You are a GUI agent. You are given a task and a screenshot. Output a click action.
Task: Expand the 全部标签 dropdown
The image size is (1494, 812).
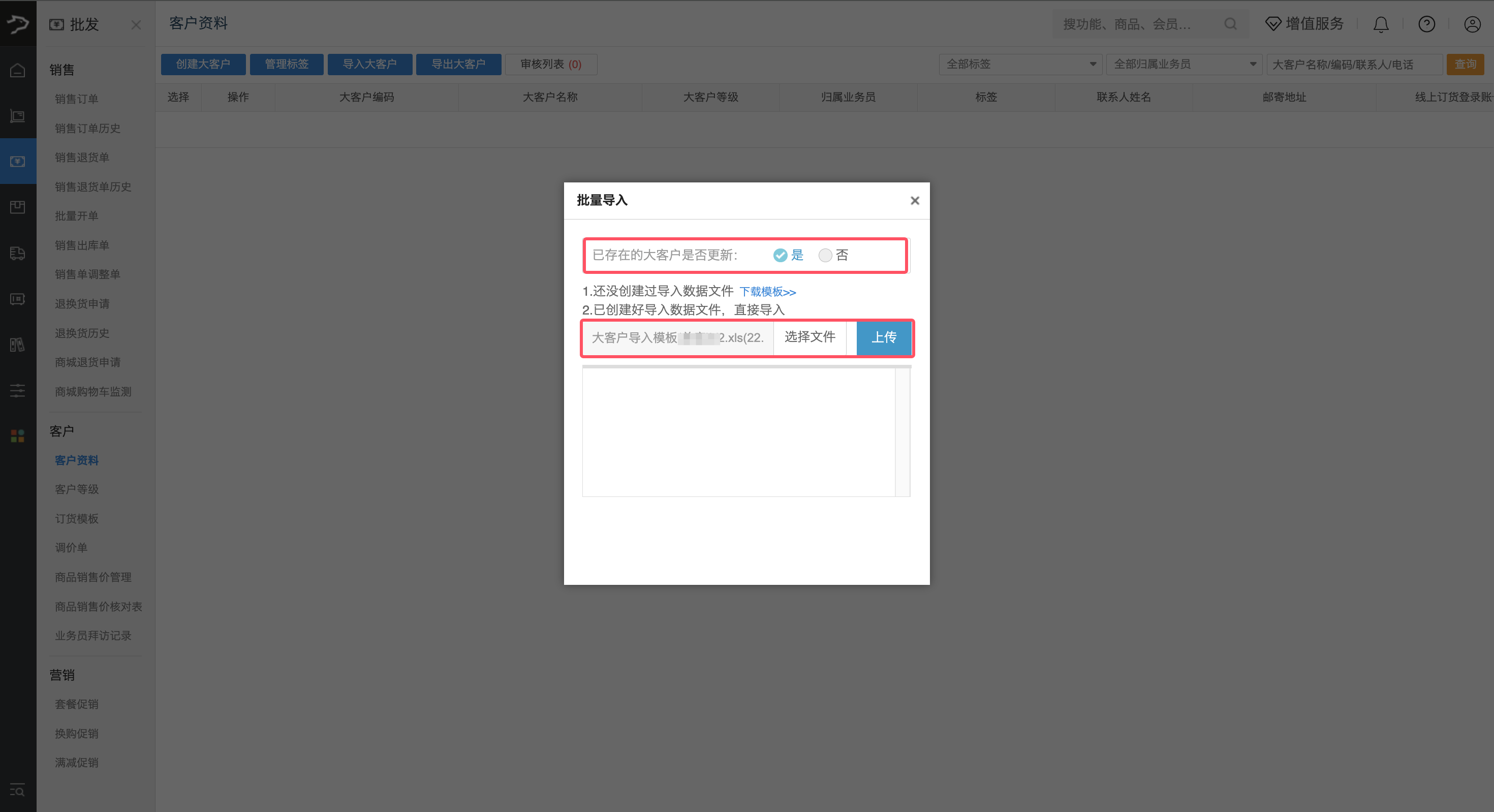pos(1020,65)
